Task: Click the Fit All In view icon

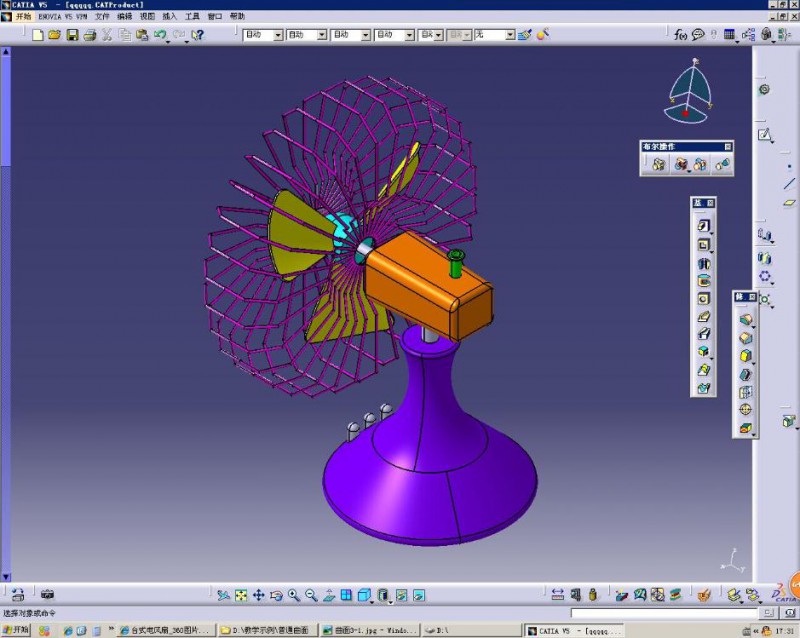Action: click(x=241, y=595)
